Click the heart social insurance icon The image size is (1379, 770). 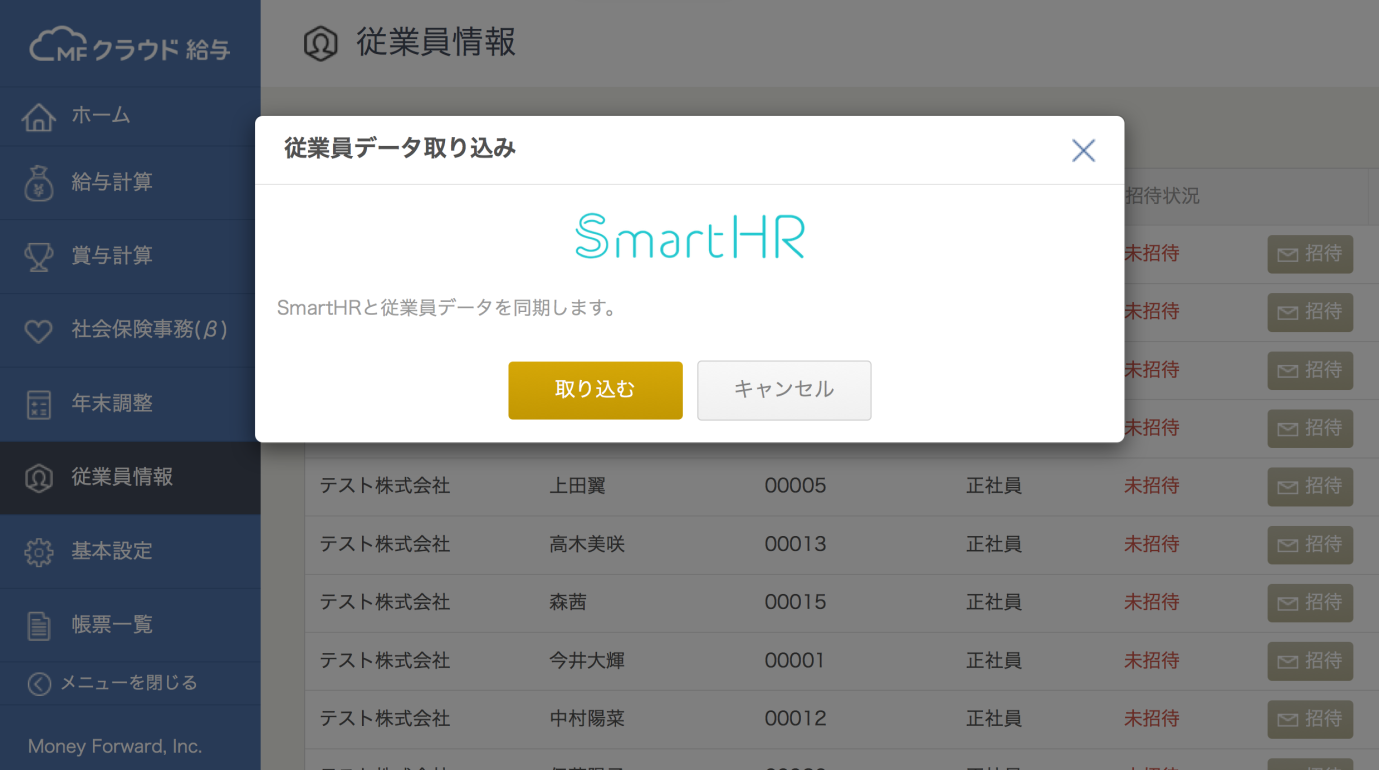39,331
